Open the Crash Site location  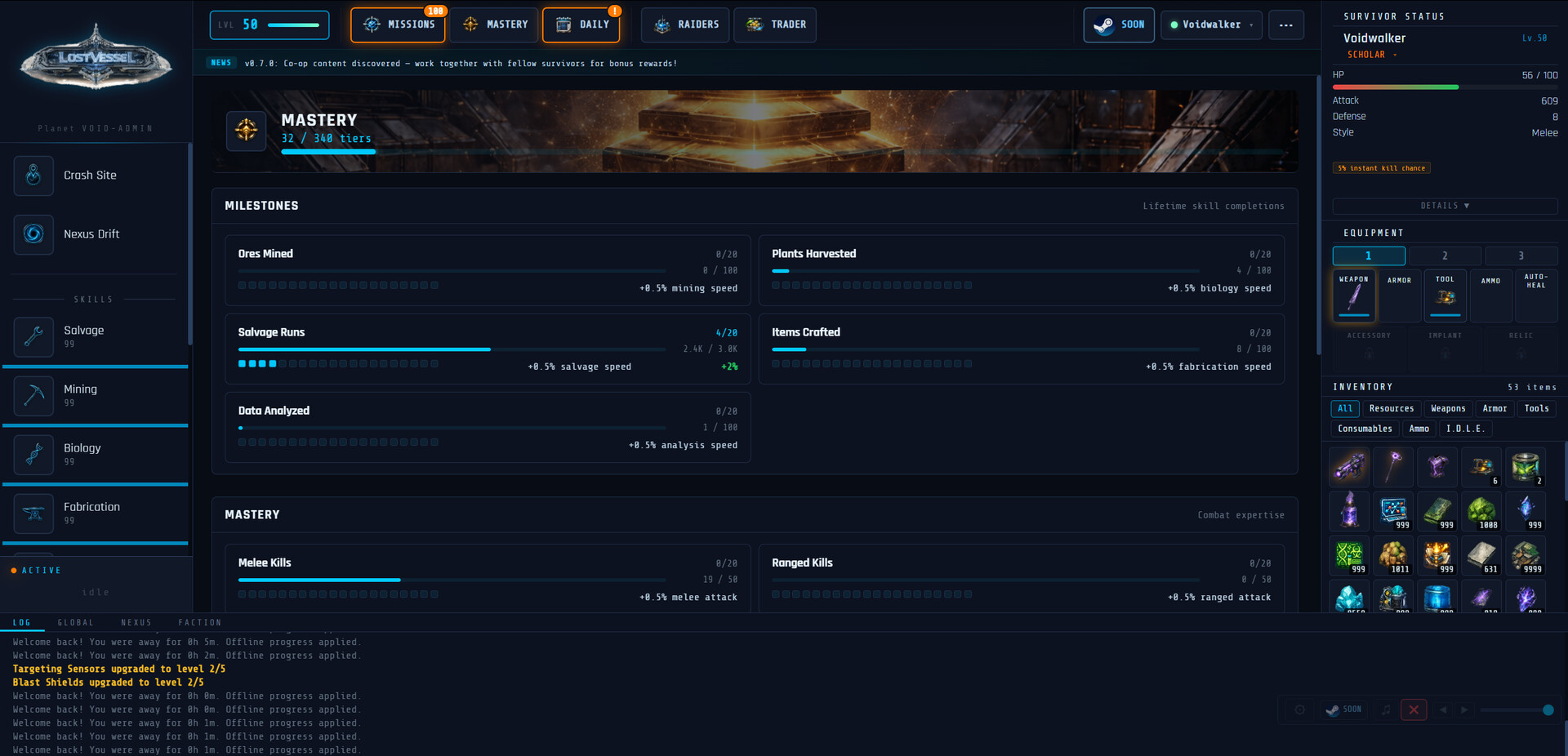tap(90, 176)
